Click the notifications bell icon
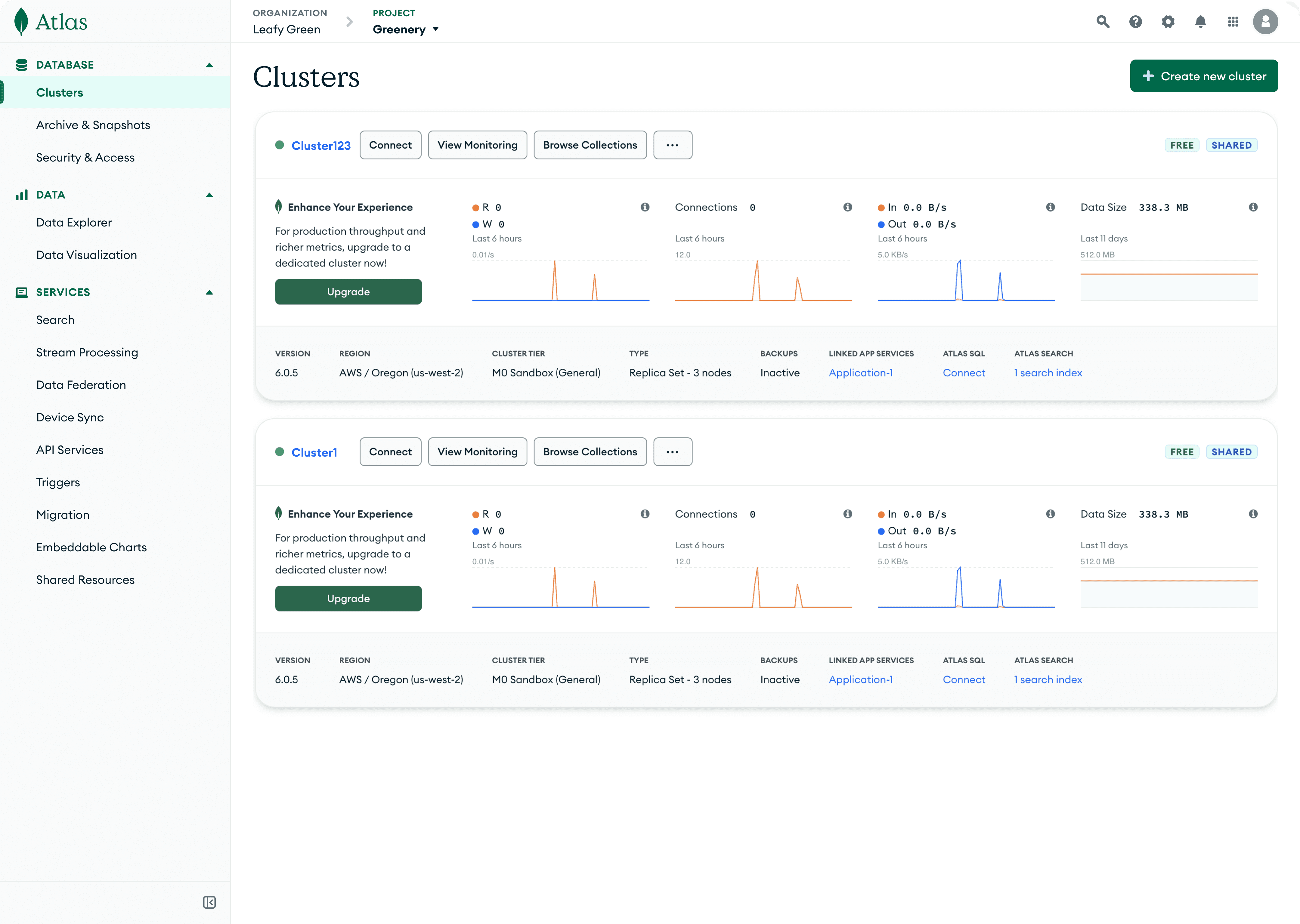Screen dimensions: 1300x924 click(x=1200, y=22)
